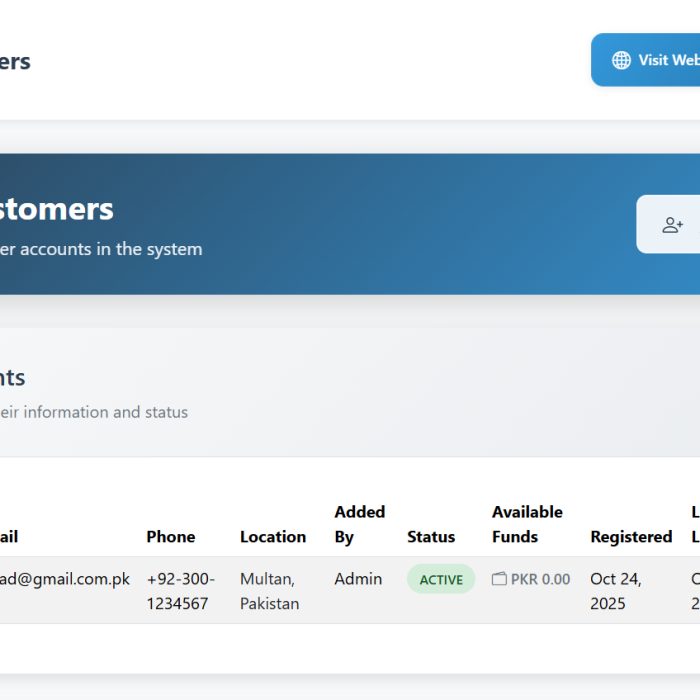The image size is (700, 700).
Task: Click the Status column header
Action: [431, 537]
